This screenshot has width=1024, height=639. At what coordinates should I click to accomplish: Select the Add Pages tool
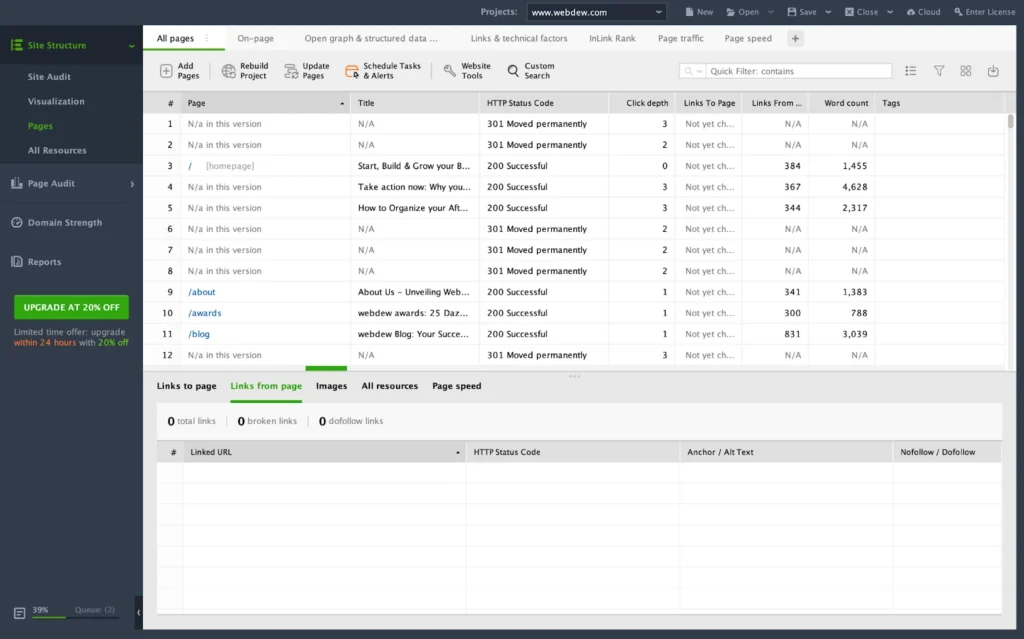click(180, 72)
